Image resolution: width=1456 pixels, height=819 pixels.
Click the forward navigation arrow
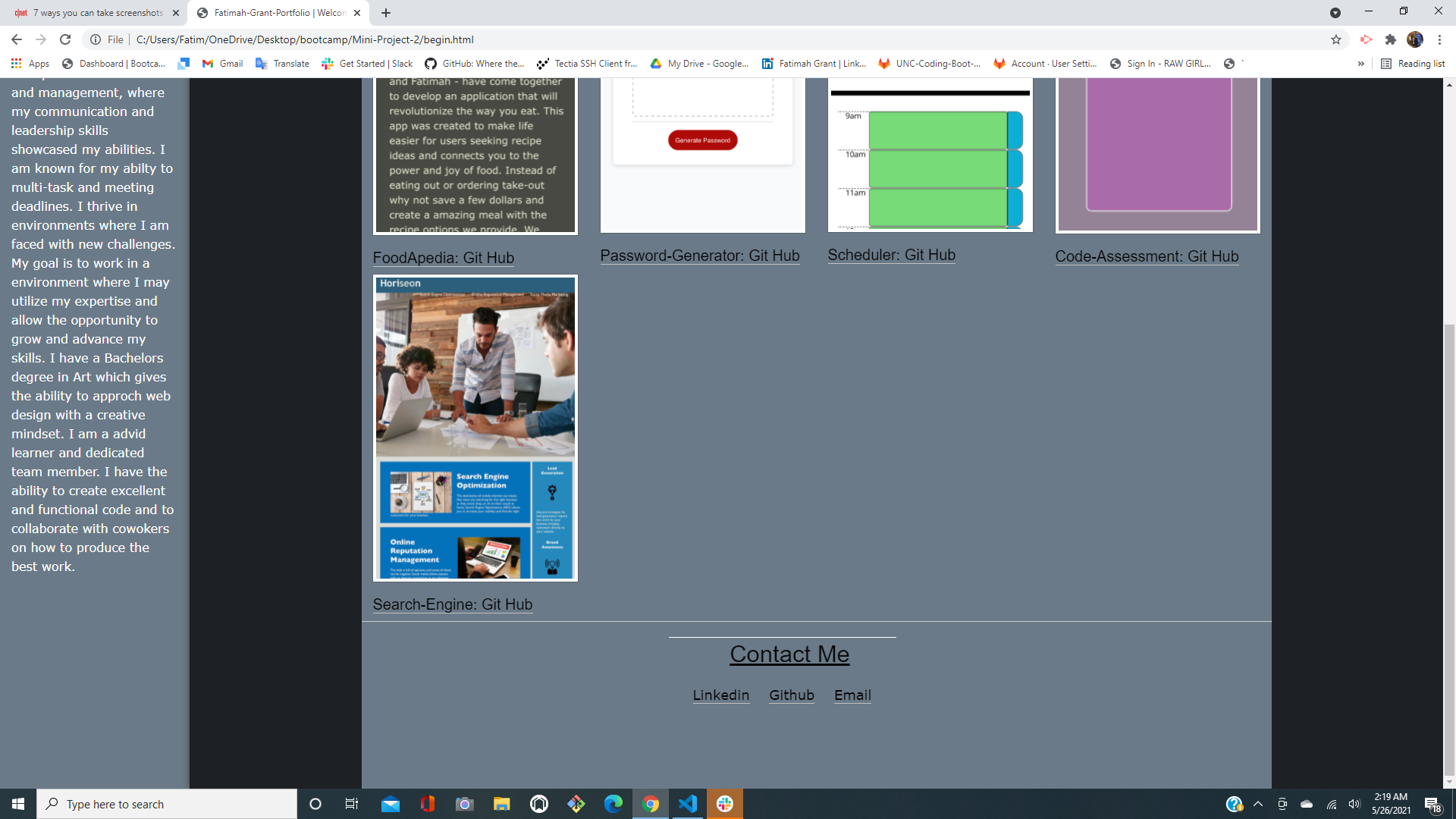click(x=41, y=39)
